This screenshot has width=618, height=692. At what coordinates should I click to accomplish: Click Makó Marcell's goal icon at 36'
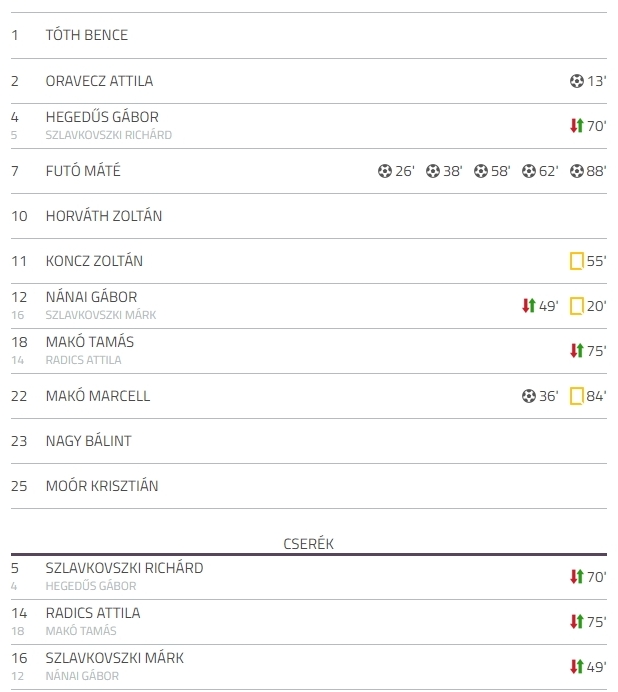tap(529, 396)
